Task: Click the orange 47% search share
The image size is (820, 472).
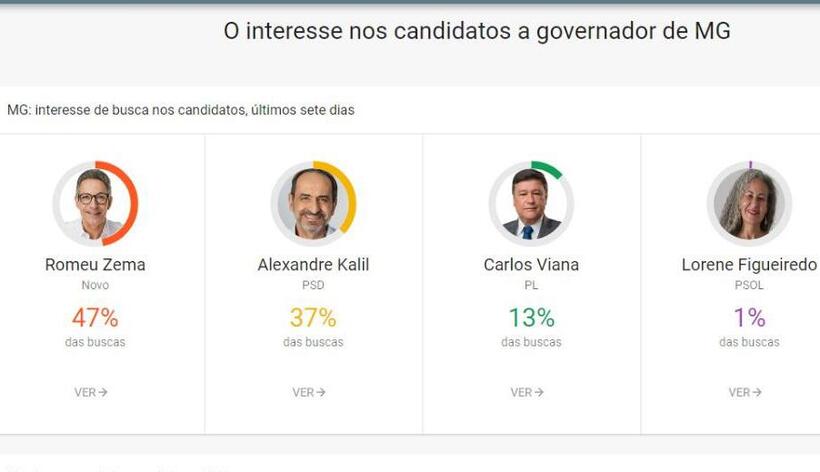Action: (95, 317)
